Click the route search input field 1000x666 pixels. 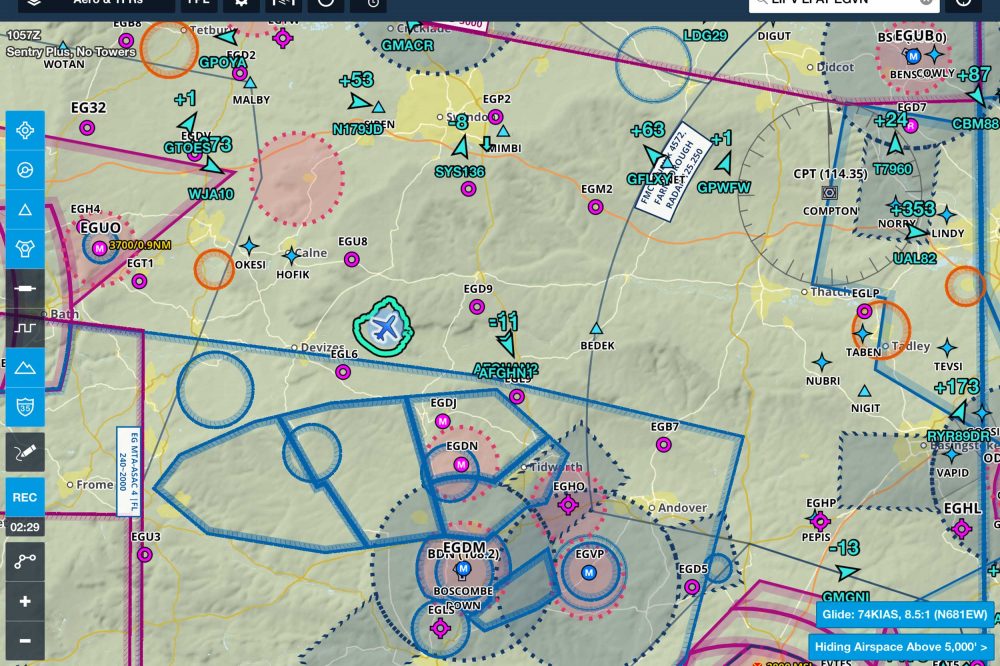835,3
